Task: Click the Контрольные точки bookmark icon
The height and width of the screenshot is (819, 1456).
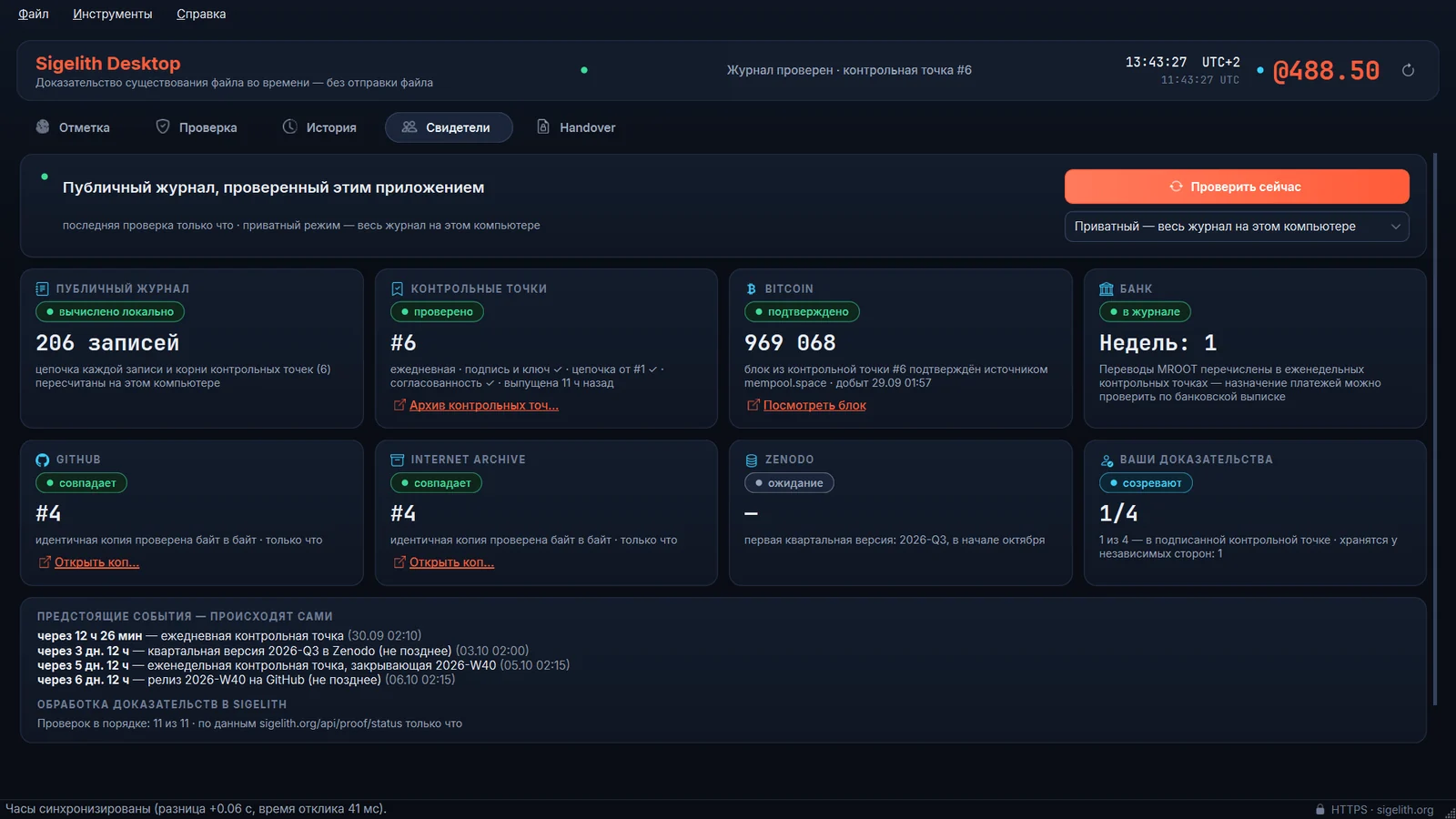Action: (x=397, y=288)
